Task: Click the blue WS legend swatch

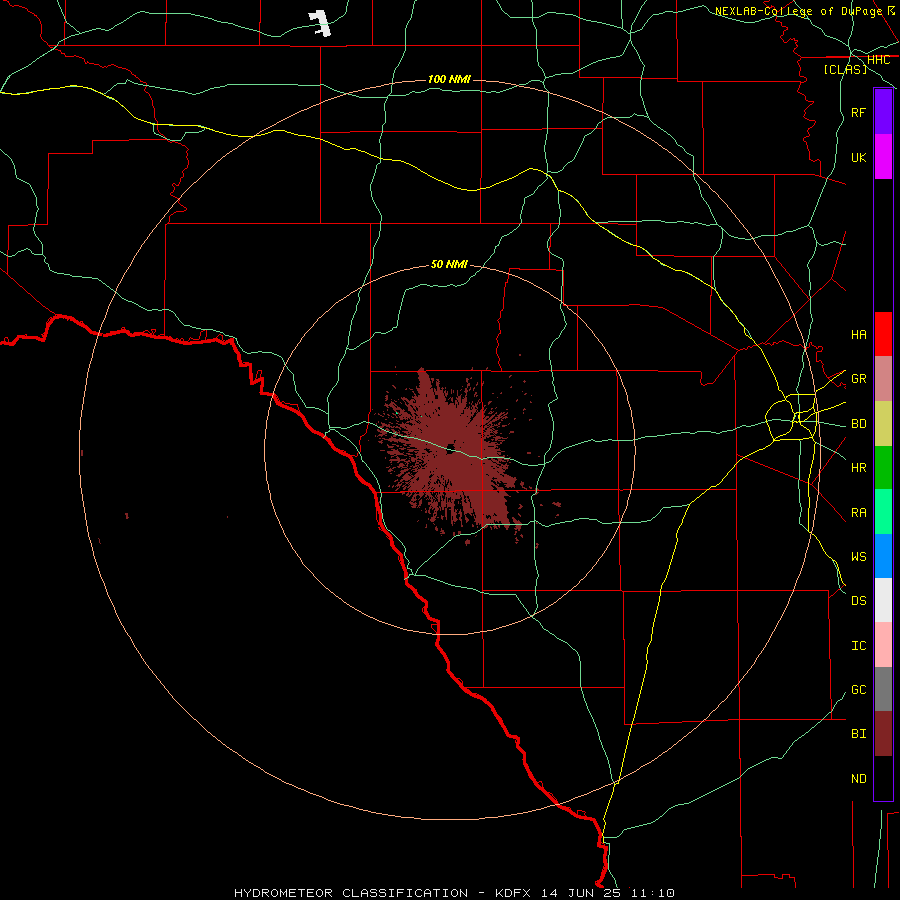Action: [x=883, y=556]
